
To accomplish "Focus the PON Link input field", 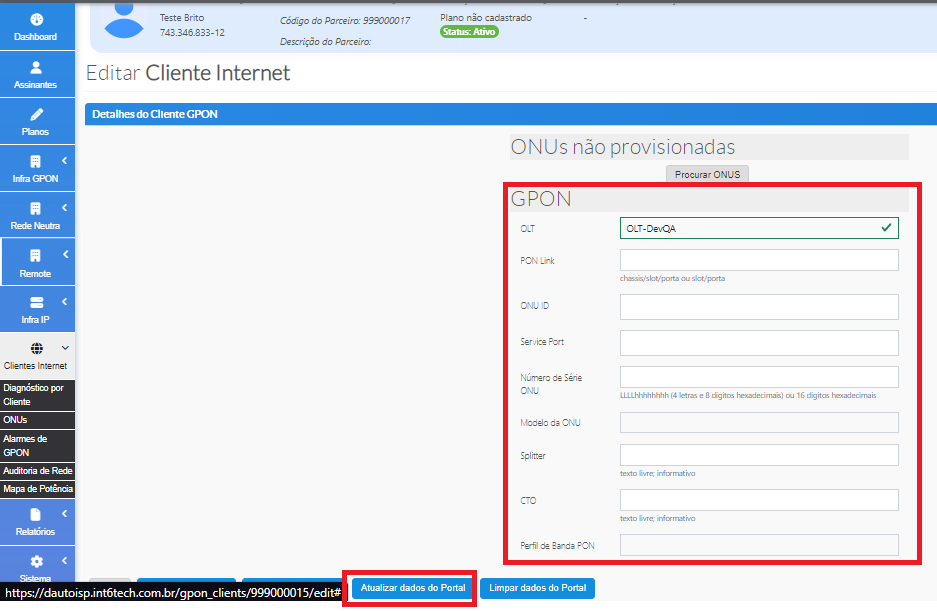I will click(758, 260).
